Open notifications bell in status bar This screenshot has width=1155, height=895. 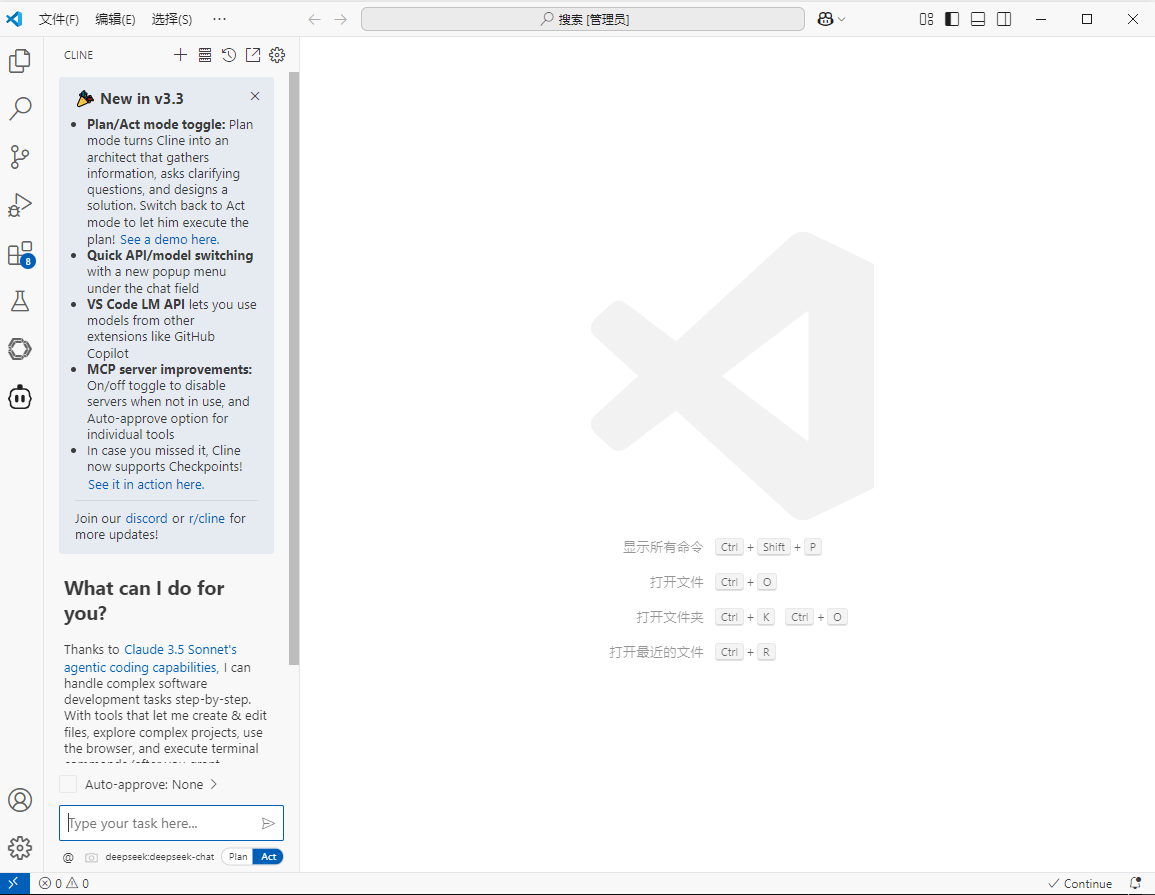click(1135, 883)
